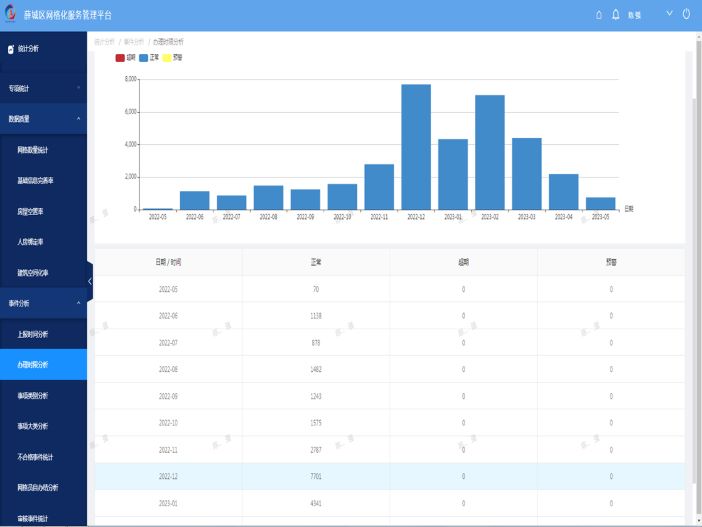The height and width of the screenshot is (527, 702).
Task: Click the username text in the header
Action: click(634, 15)
